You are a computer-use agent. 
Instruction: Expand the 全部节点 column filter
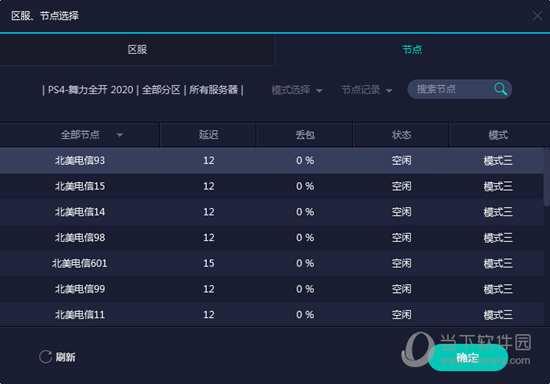point(119,135)
